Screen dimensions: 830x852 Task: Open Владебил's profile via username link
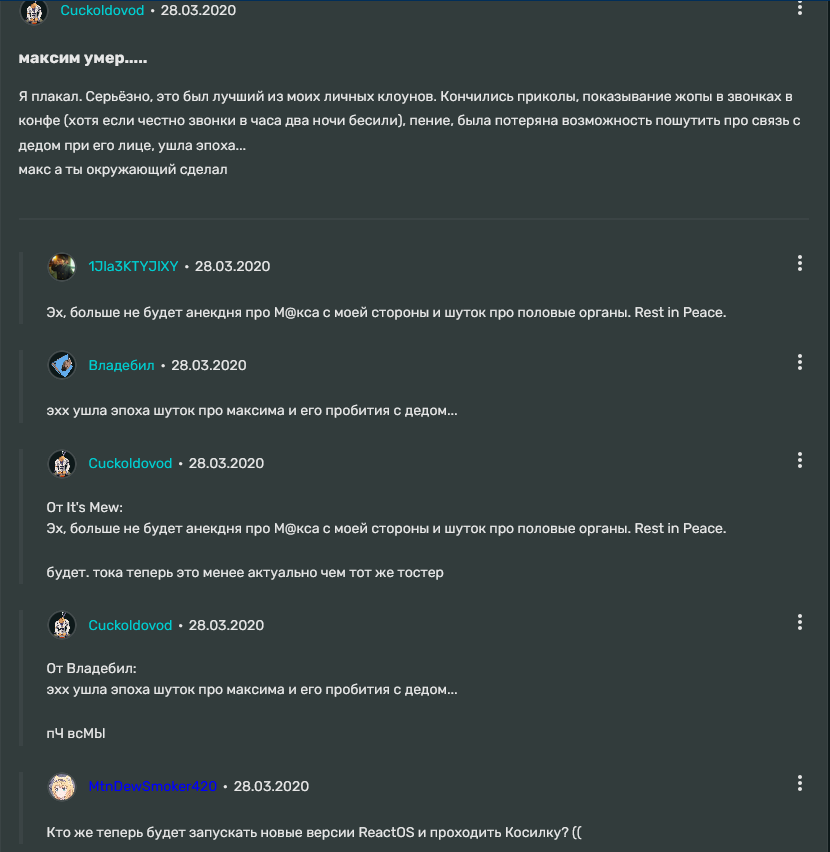[x=121, y=365]
